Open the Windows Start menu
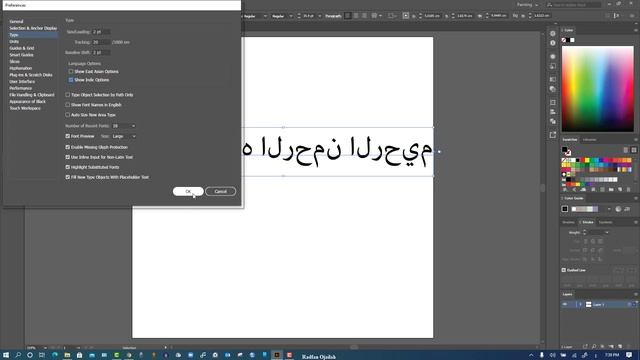This screenshot has width=640, height=360. pos(5,355)
